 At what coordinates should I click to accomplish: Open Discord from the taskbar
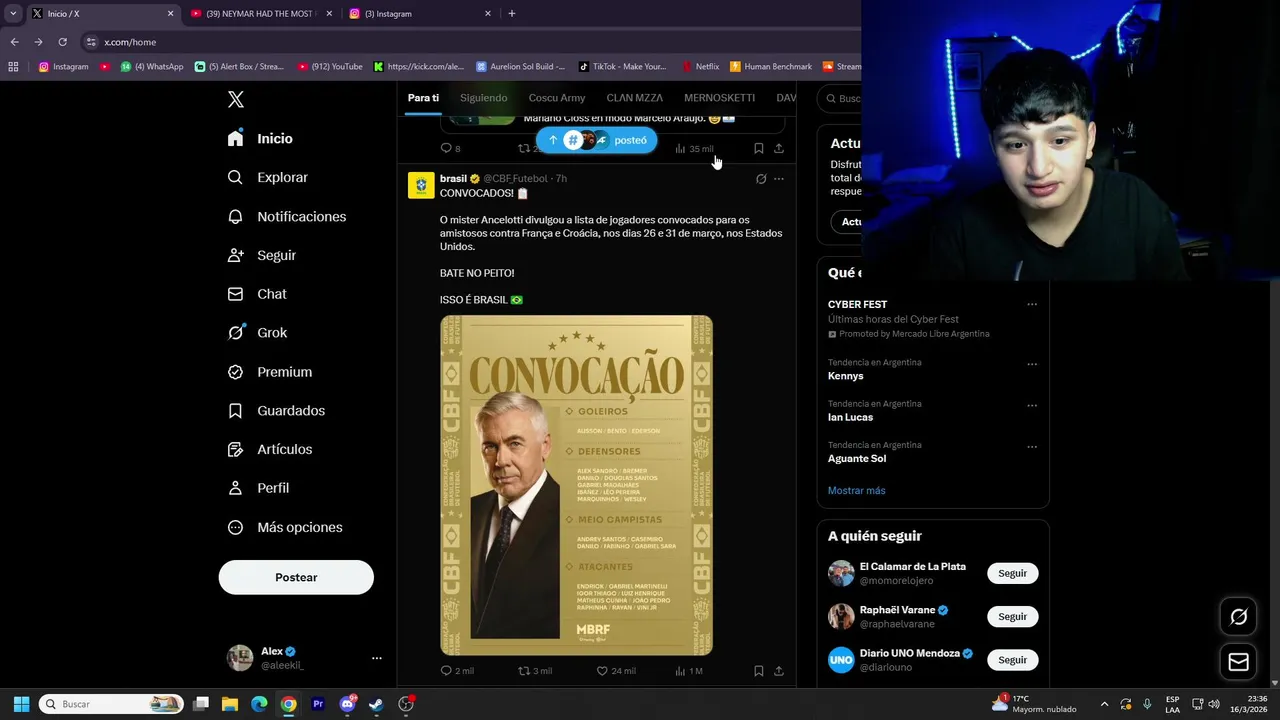tap(347, 704)
